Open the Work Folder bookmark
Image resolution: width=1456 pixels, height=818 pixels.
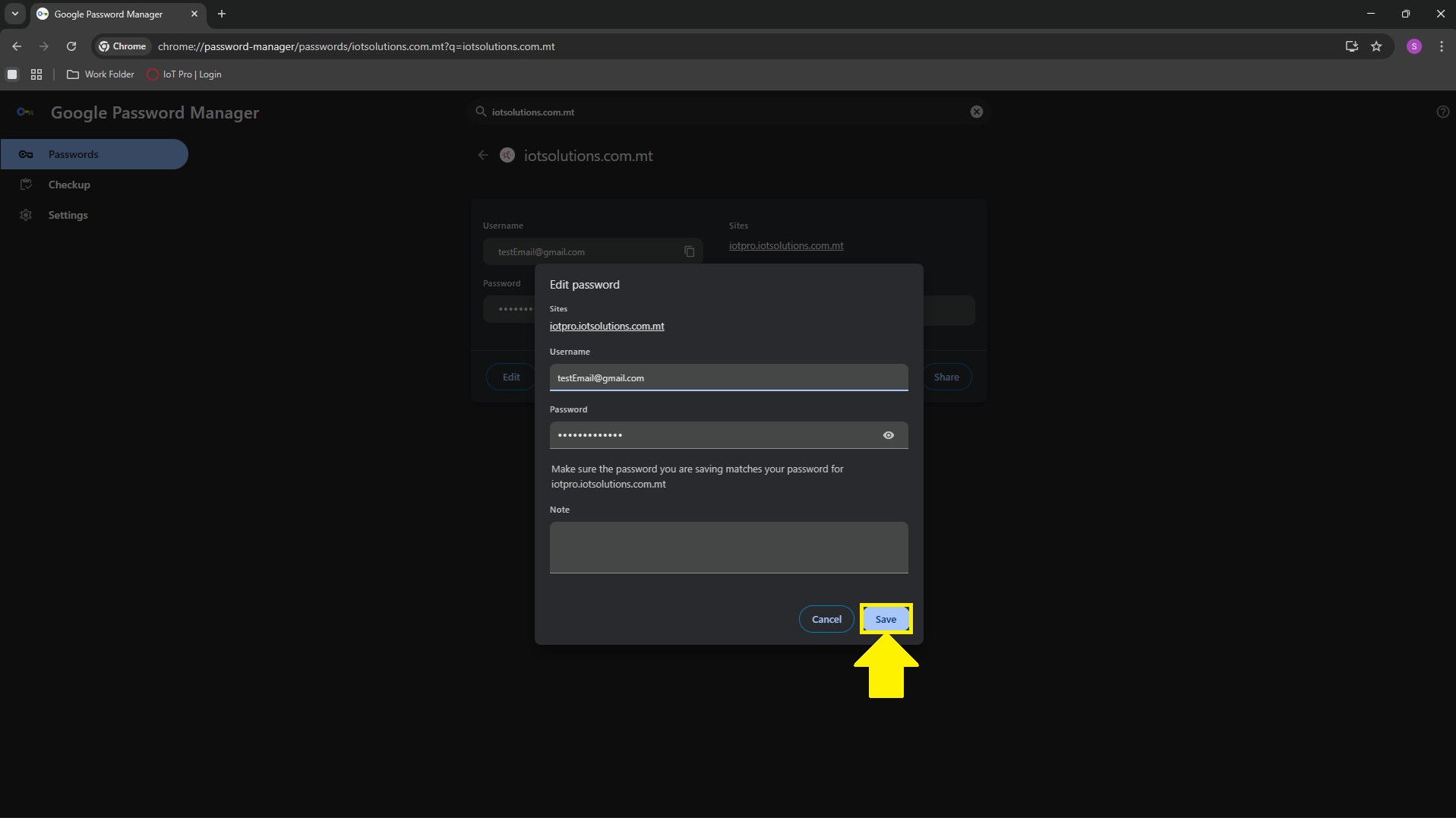point(101,74)
